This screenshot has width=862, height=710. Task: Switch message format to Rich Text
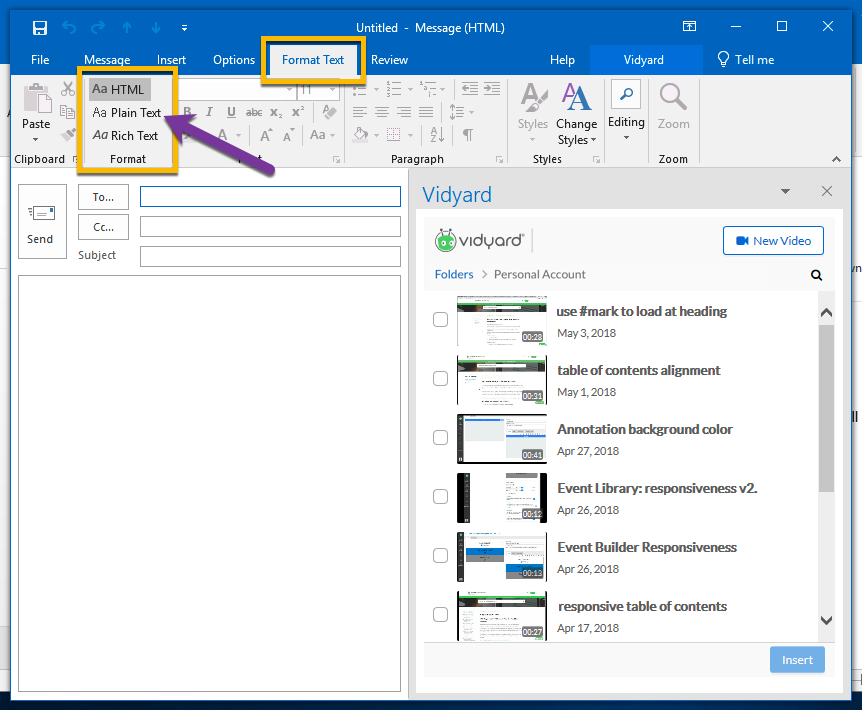[125, 136]
